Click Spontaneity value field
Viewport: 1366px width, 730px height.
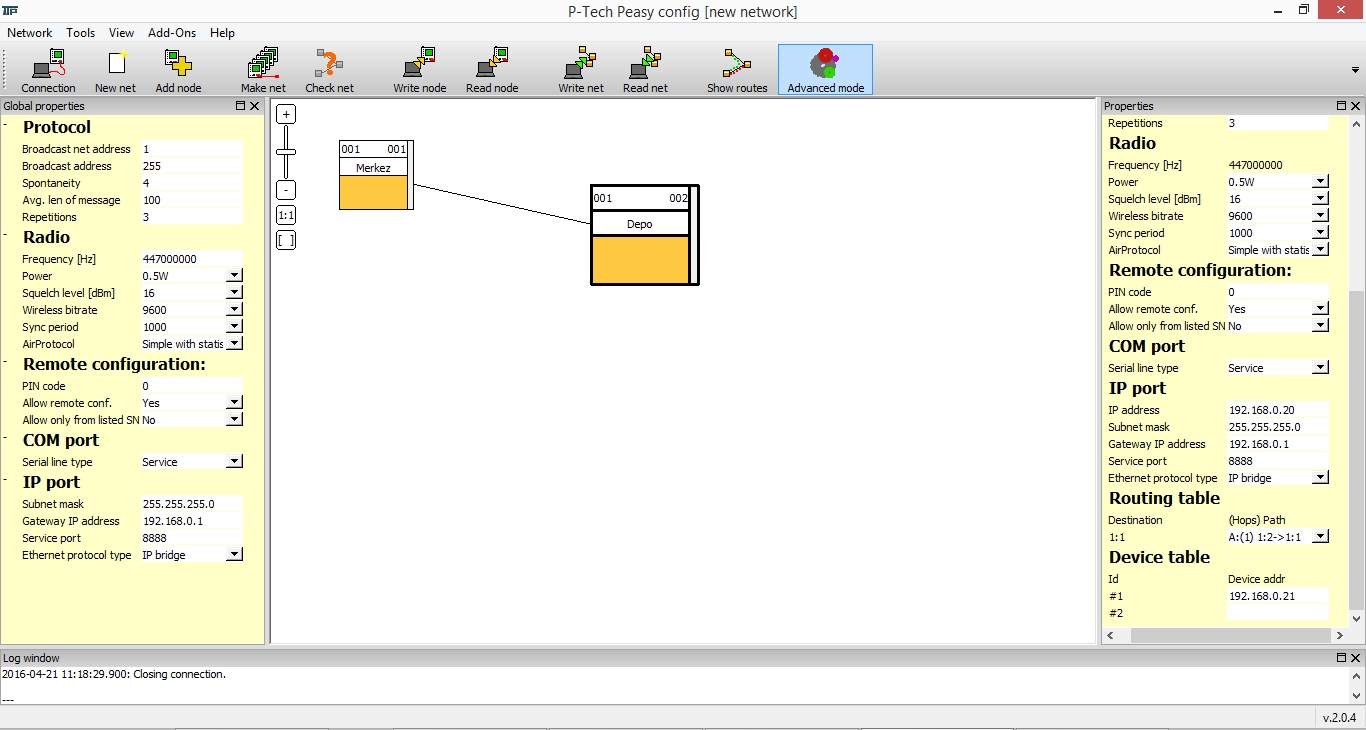[191, 183]
